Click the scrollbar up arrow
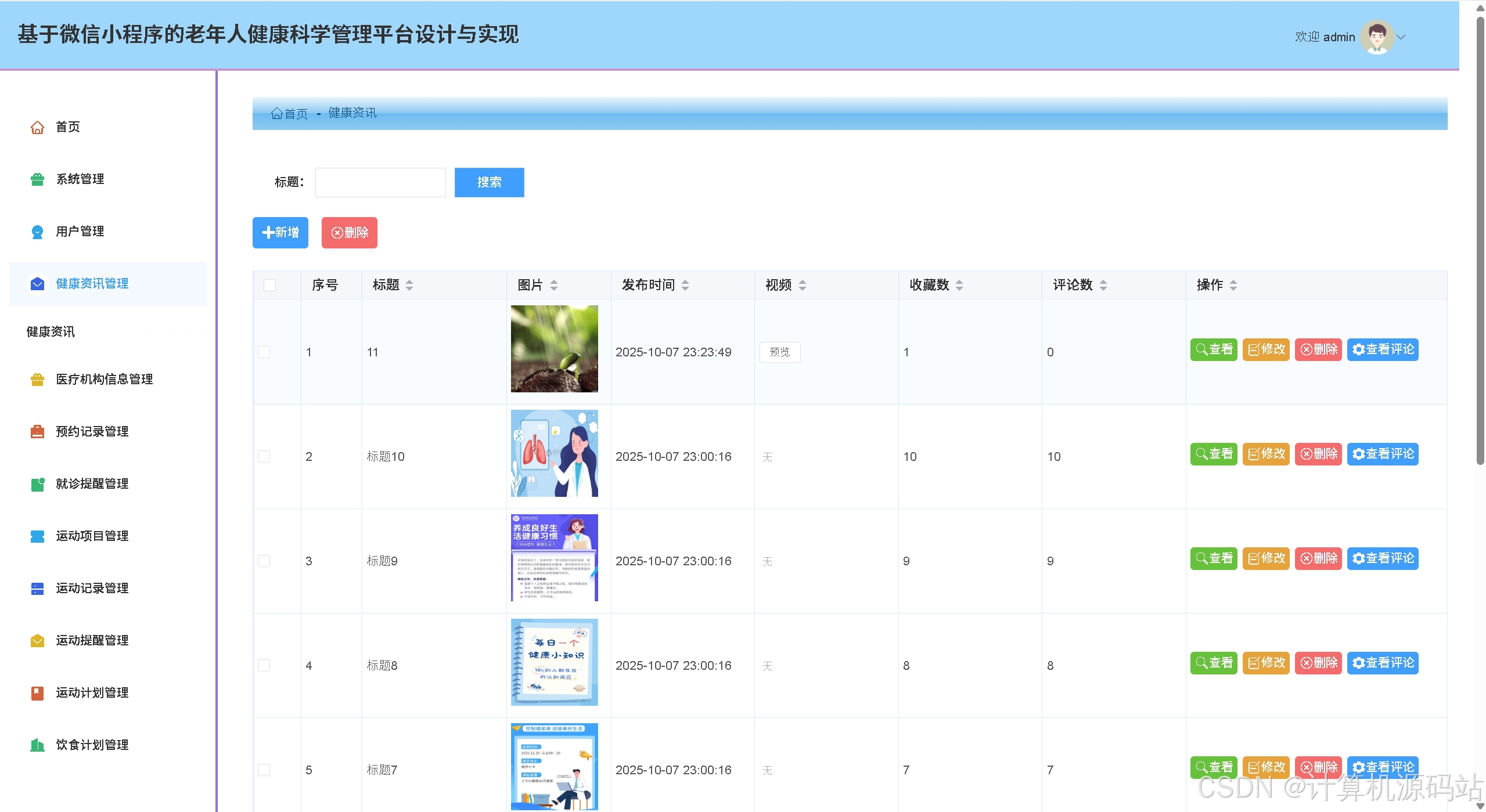 [x=1480, y=8]
